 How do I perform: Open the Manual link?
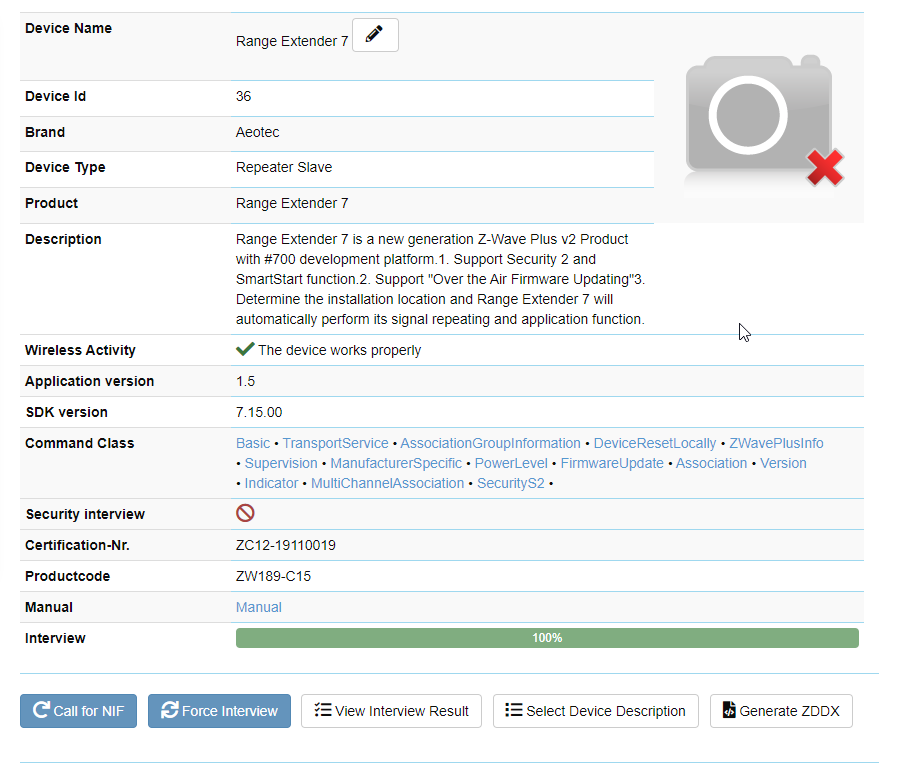click(x=258, y=607)
